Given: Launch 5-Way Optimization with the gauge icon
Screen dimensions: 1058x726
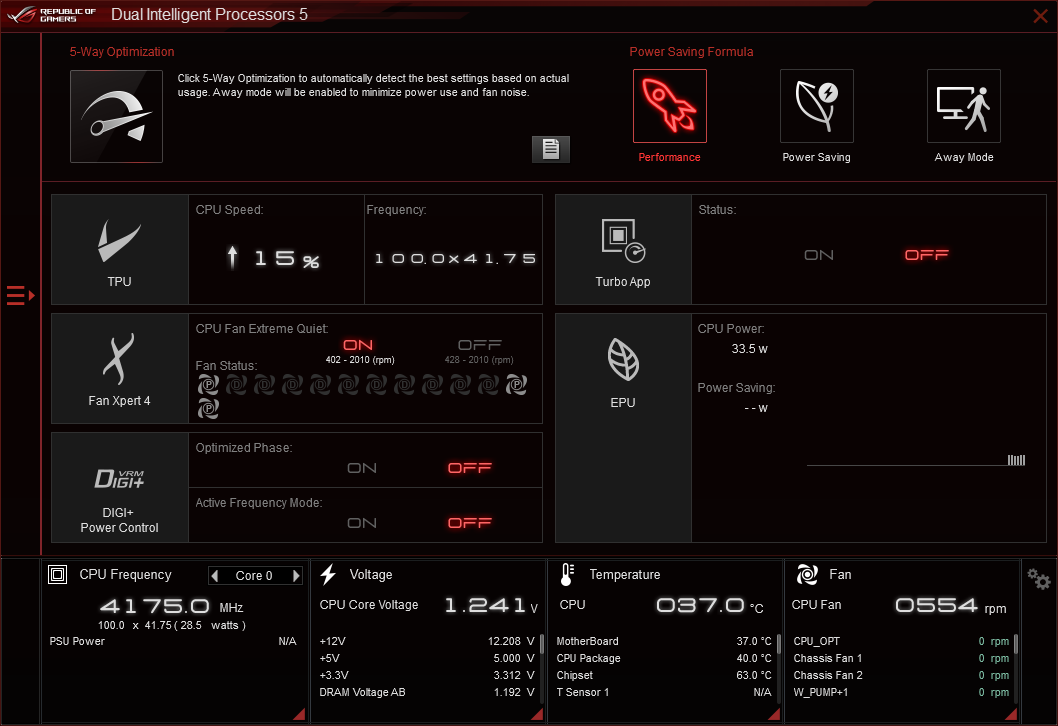Looking at the screenshot, I should click(x=116, y=116).
